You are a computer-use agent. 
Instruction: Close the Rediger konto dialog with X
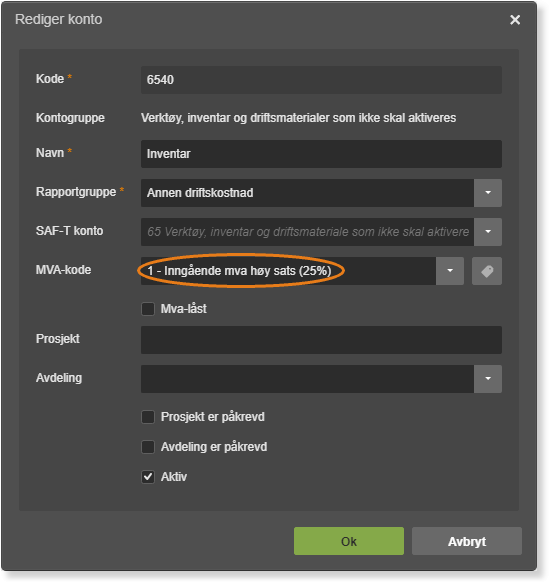tap(515, 20)
